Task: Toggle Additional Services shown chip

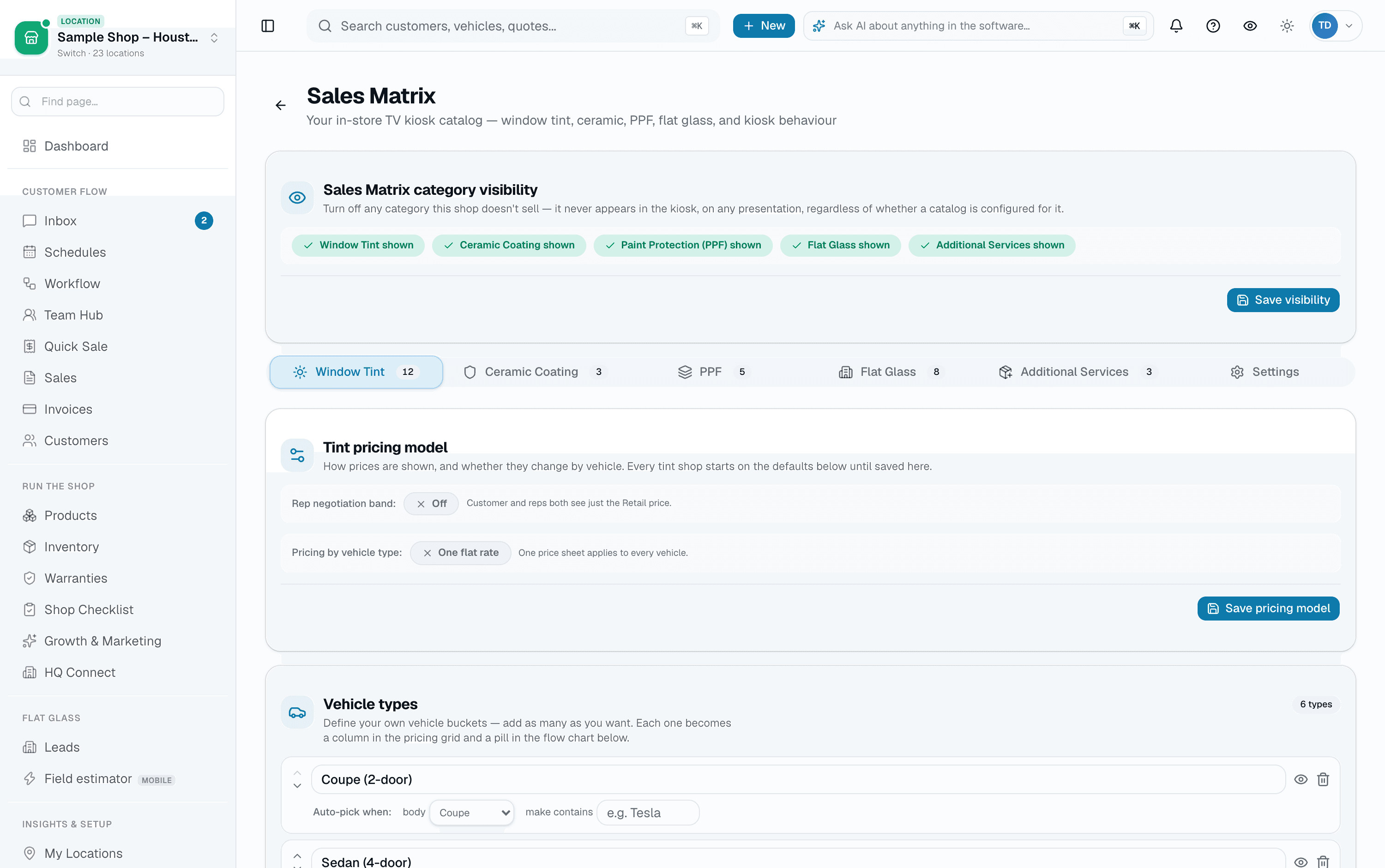Action: point(992,245)
